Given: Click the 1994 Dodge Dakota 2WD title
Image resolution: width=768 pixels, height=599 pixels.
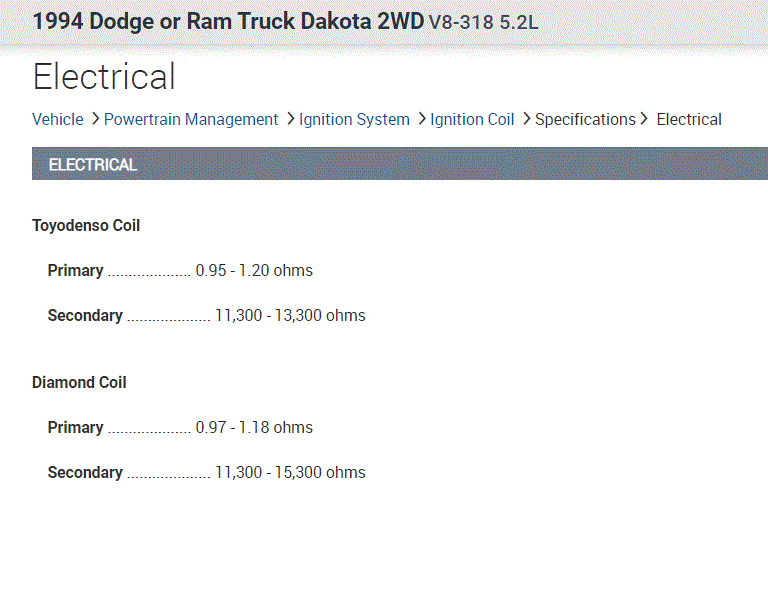Looking at the screenshot, I should [228, 21].
